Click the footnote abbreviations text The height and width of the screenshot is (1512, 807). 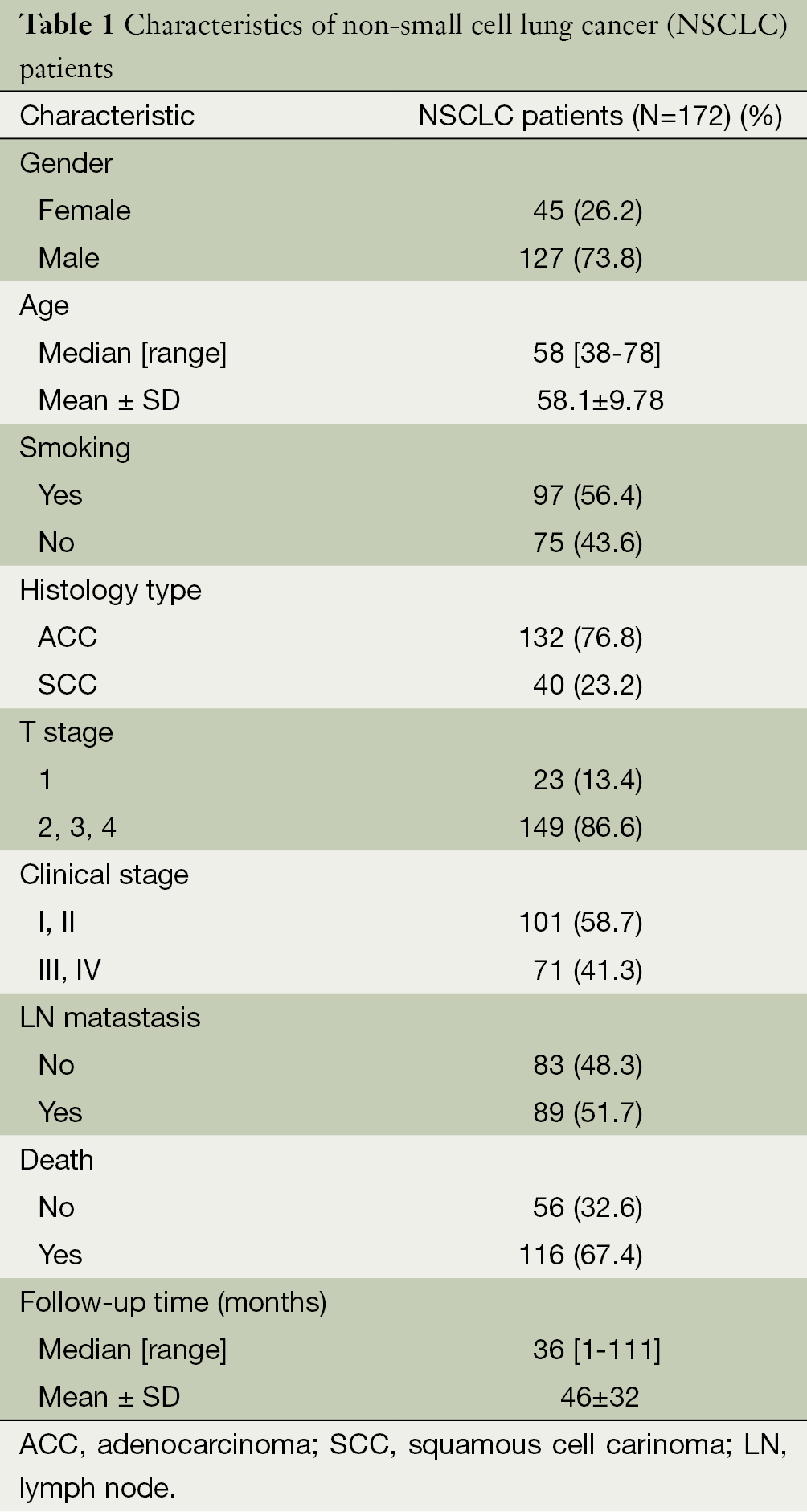(x=403, y=1466)
